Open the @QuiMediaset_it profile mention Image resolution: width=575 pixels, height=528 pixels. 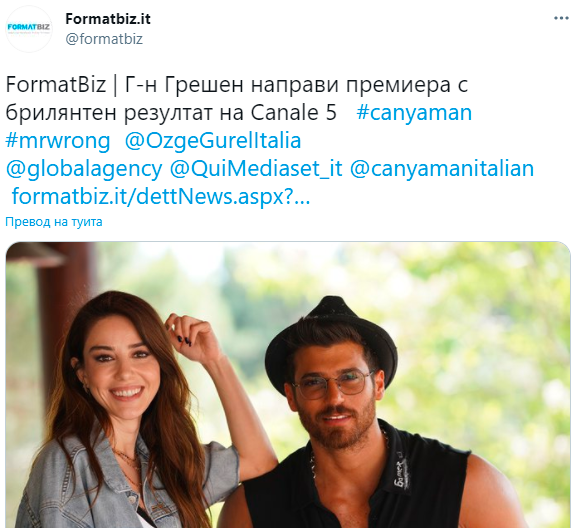(x=256, y=169)
